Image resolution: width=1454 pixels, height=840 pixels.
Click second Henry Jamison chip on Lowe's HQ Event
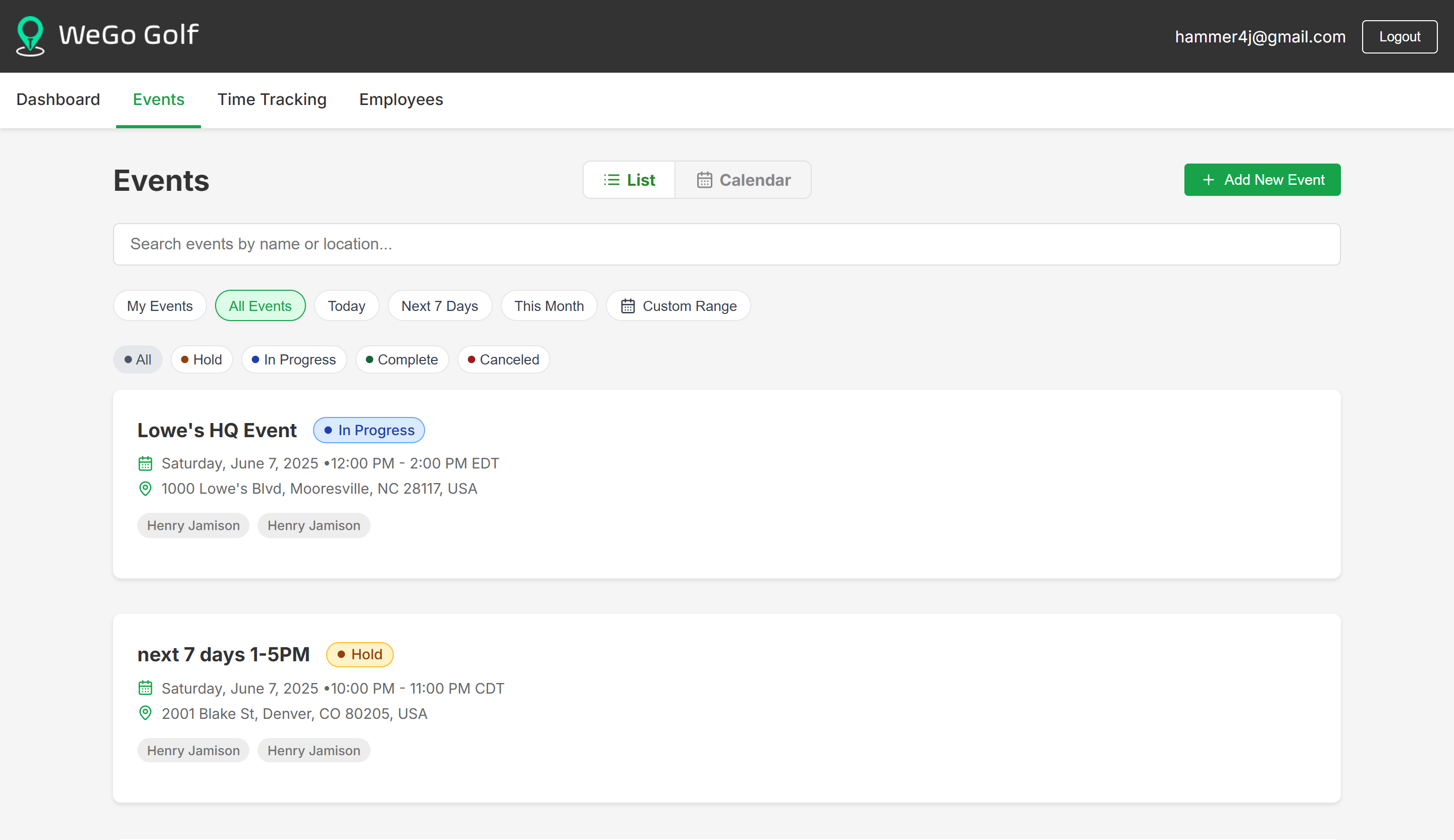point(314,526)
